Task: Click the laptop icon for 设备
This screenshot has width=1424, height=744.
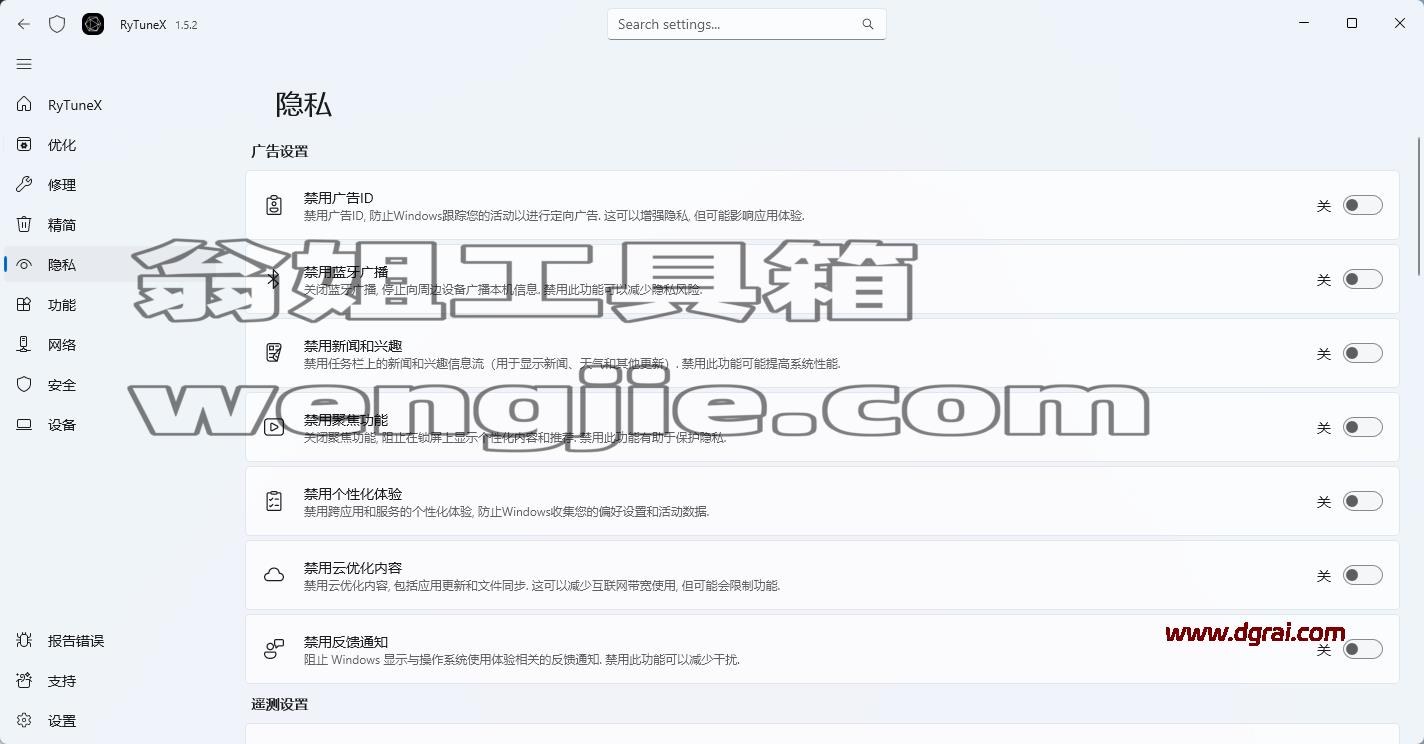Action: 24,425
